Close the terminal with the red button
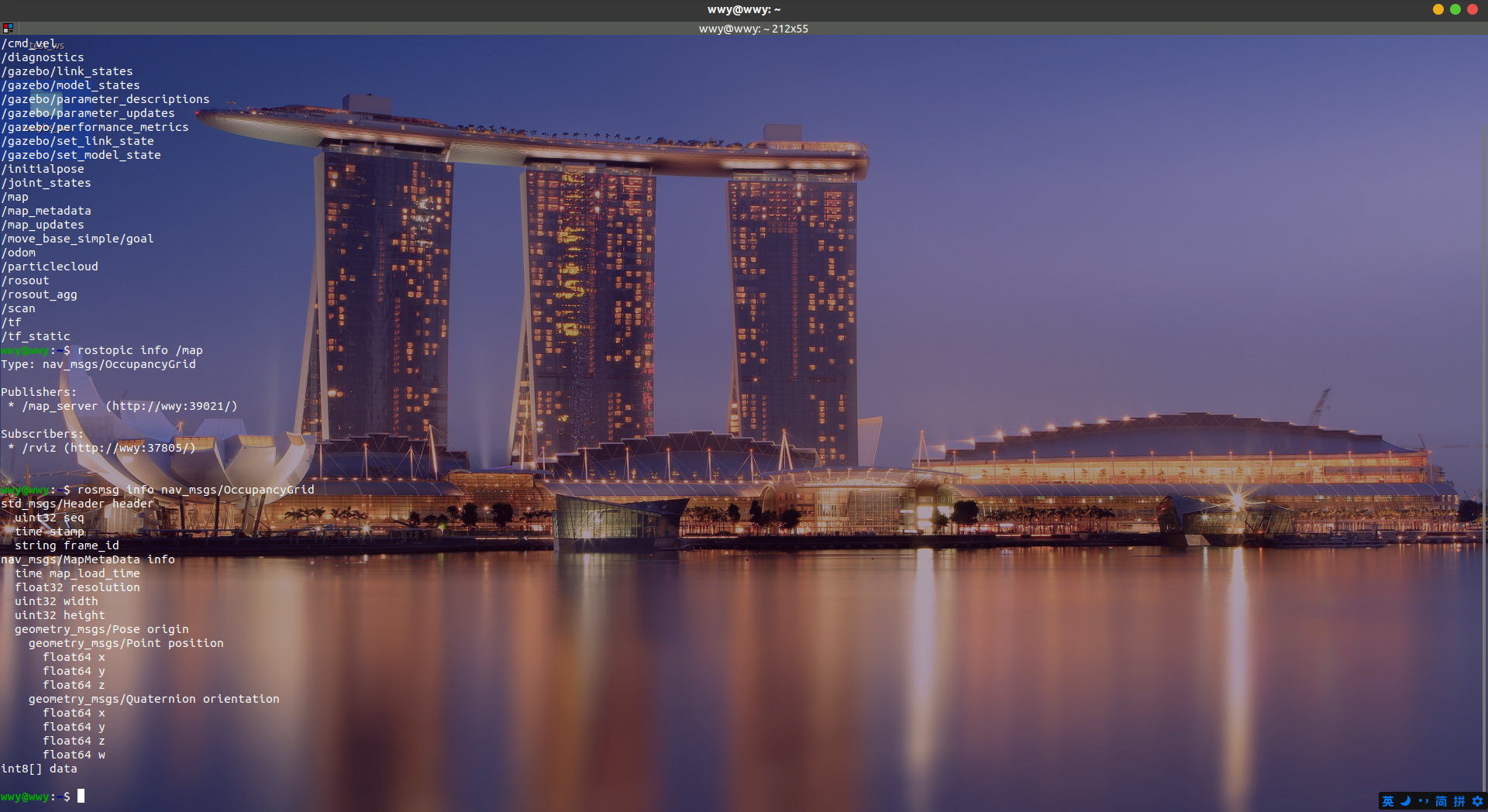The image size is (1488, 812). (x=1472, y=9)
